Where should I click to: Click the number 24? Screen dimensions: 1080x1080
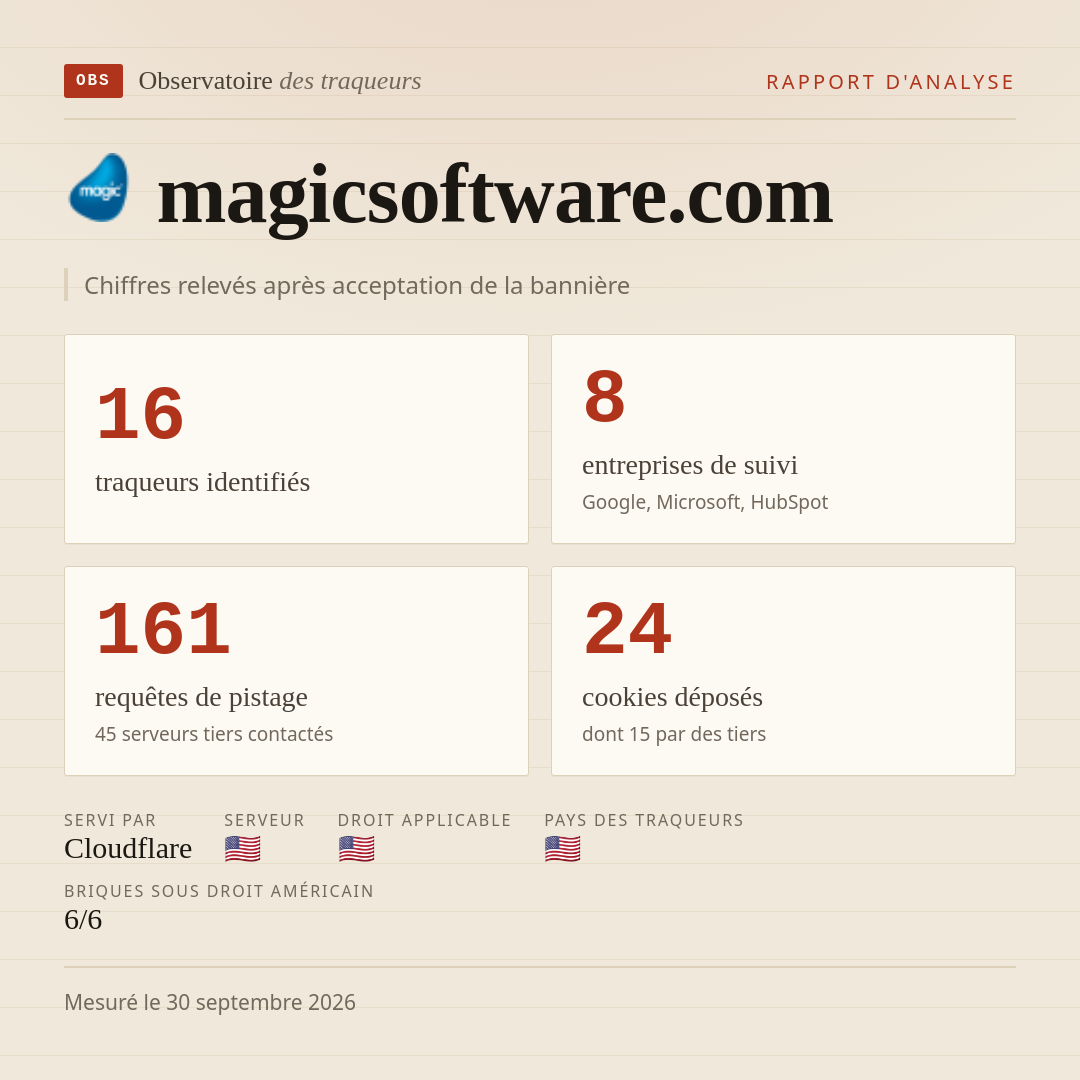627,629
